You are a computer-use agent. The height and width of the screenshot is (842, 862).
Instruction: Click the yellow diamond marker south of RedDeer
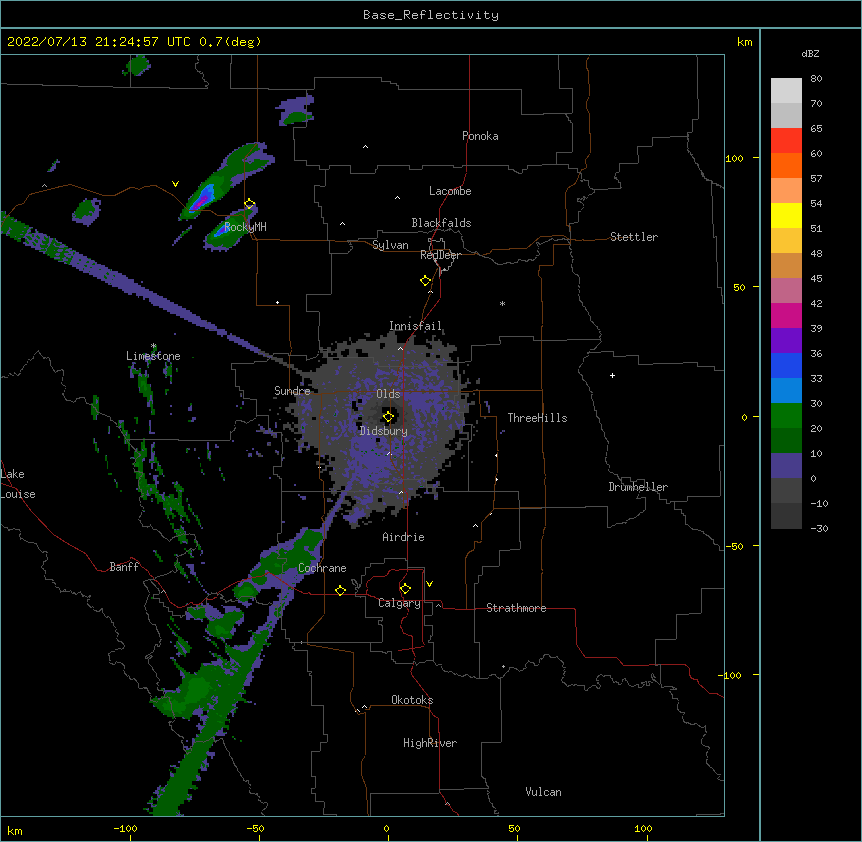[x=426, y=281]
